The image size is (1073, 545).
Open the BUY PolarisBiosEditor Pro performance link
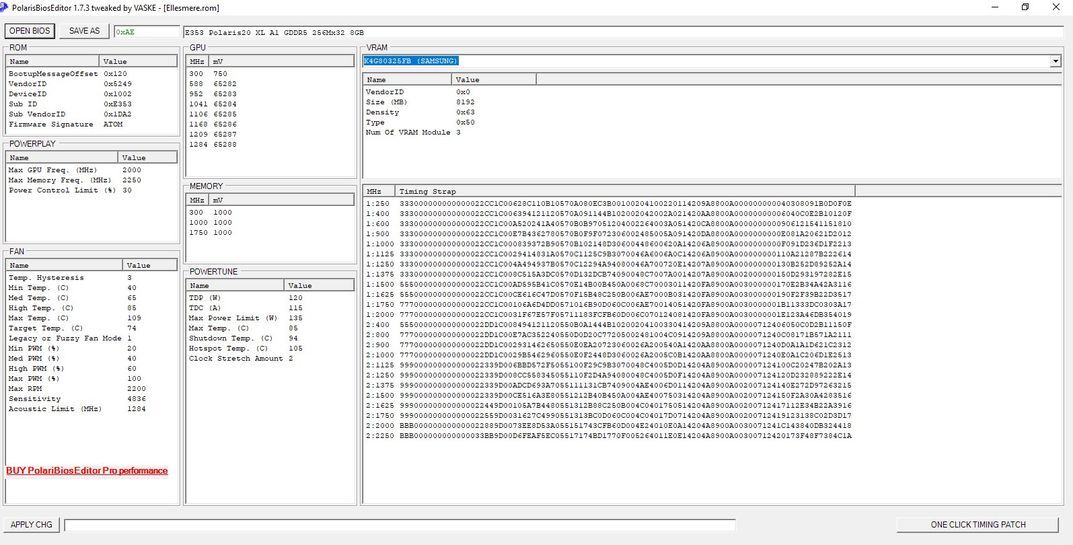coord(87,471)
